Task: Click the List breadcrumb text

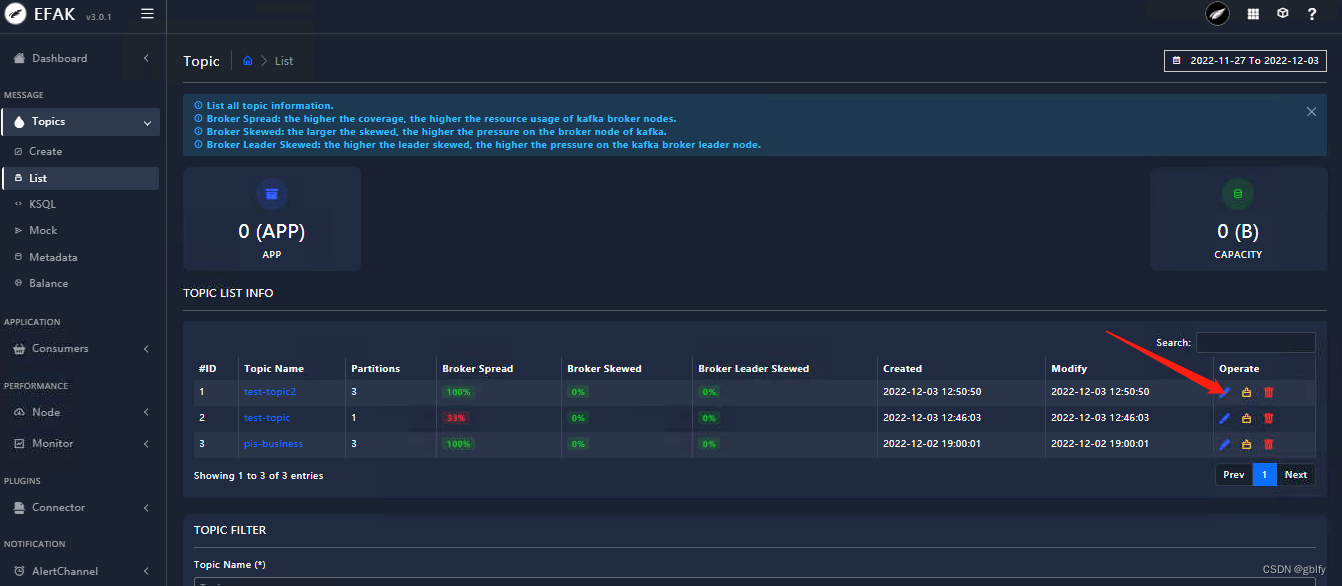Action: click(x=284, y=61)
